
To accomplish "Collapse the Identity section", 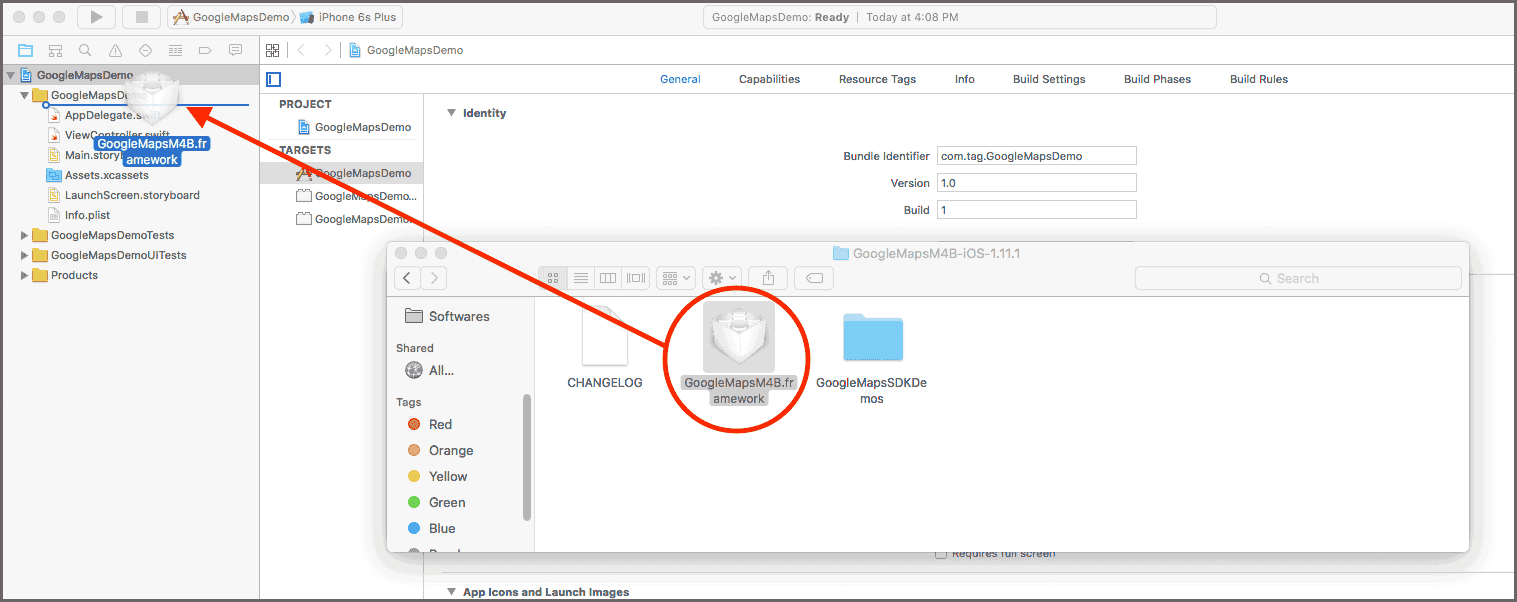I will tap(451, 113).
